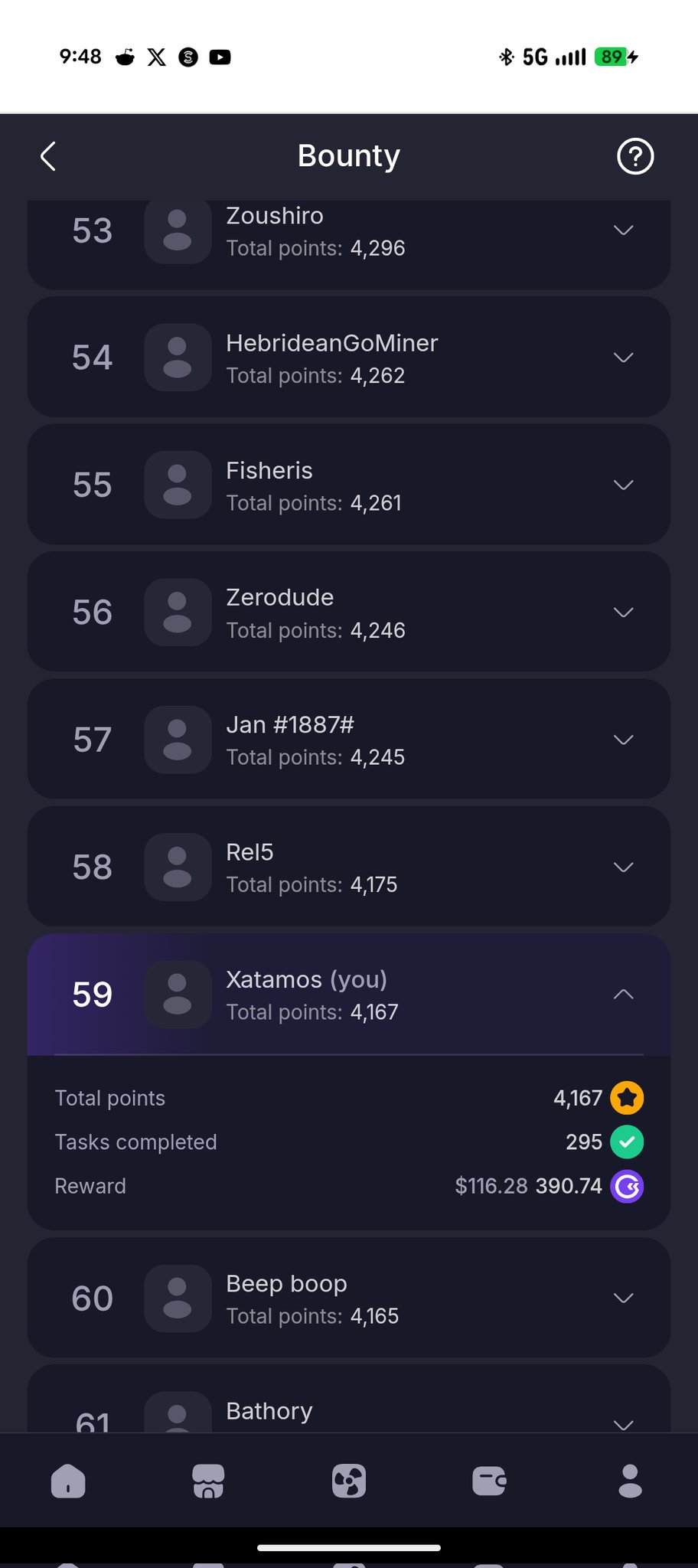Open the store icon in the bottom navigation

[208, 1481]
